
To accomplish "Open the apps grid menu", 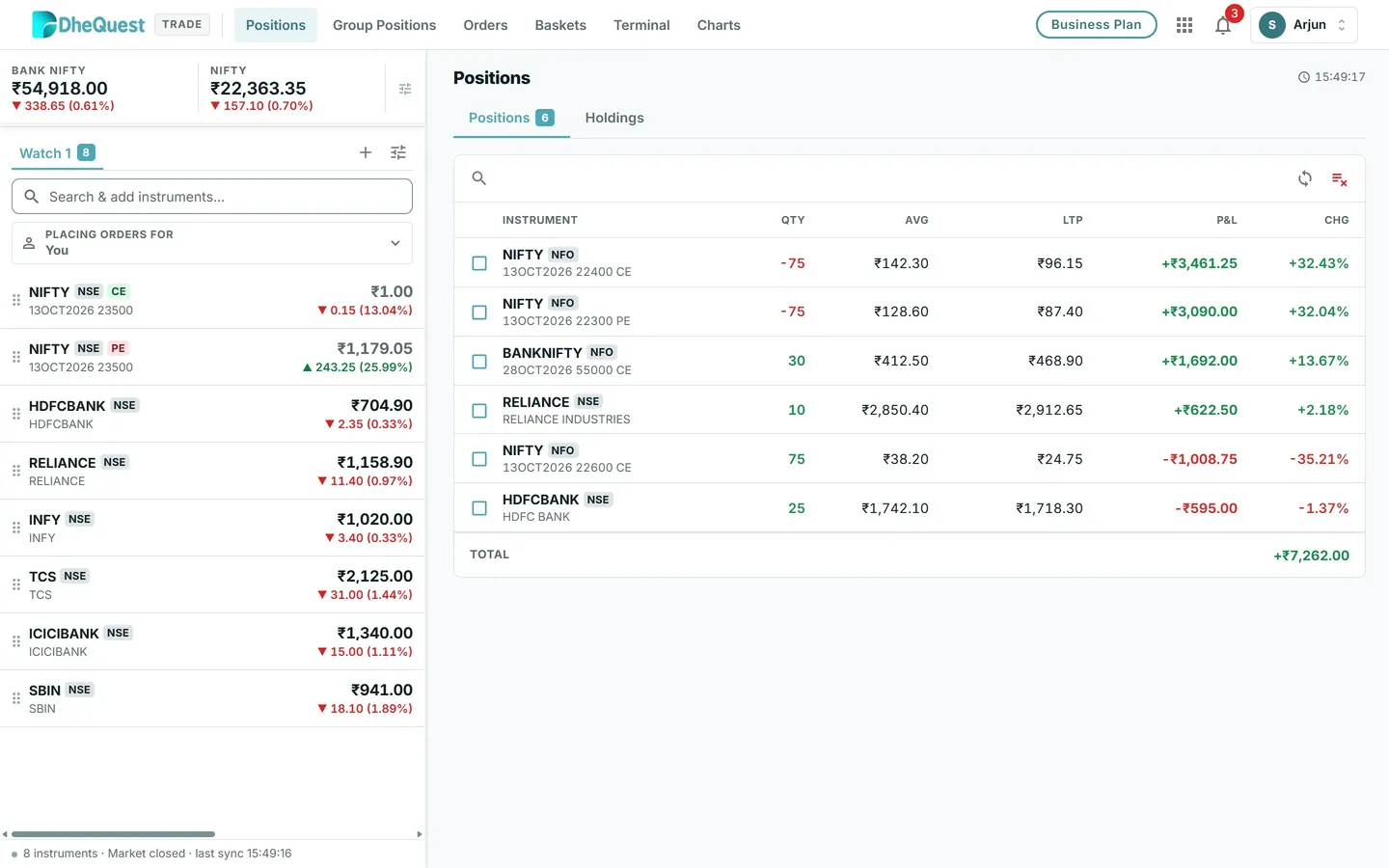I will [x=1185, y=25].
